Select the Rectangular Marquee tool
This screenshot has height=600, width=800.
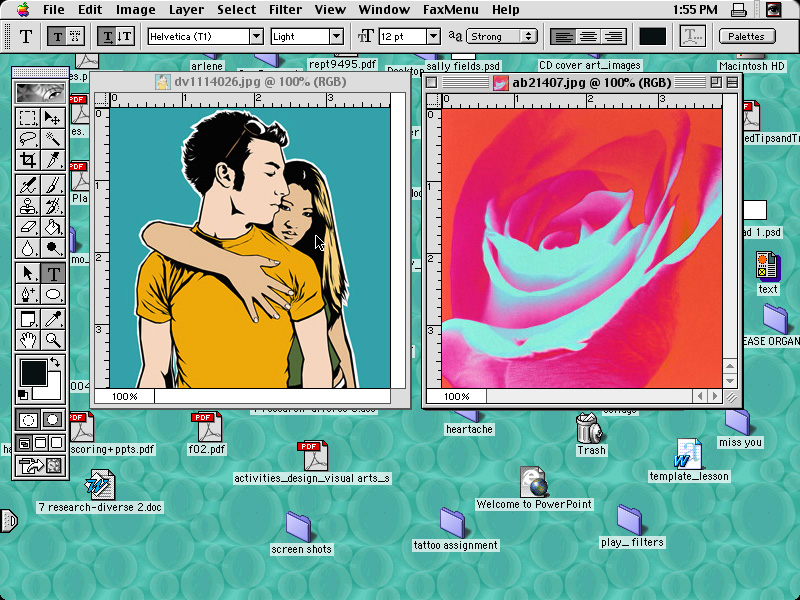coord(28,118)
